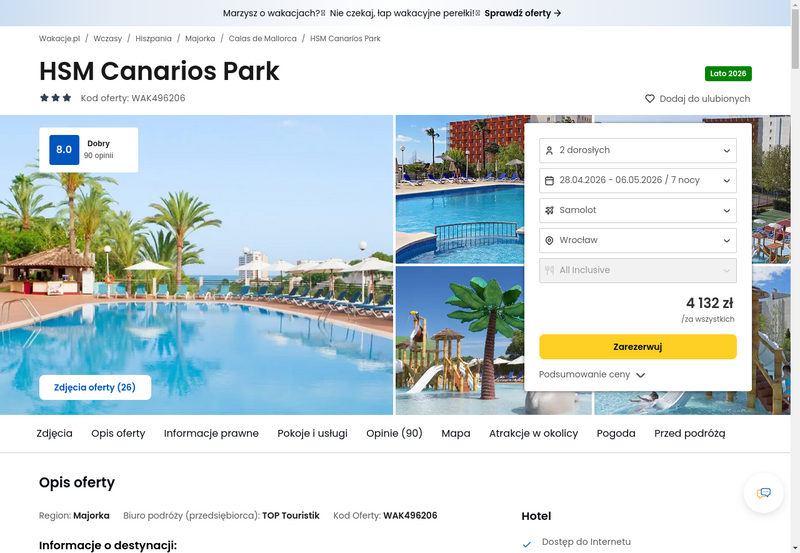Go to the Mapa tab

pyautogui.click(x=456, y=433)
